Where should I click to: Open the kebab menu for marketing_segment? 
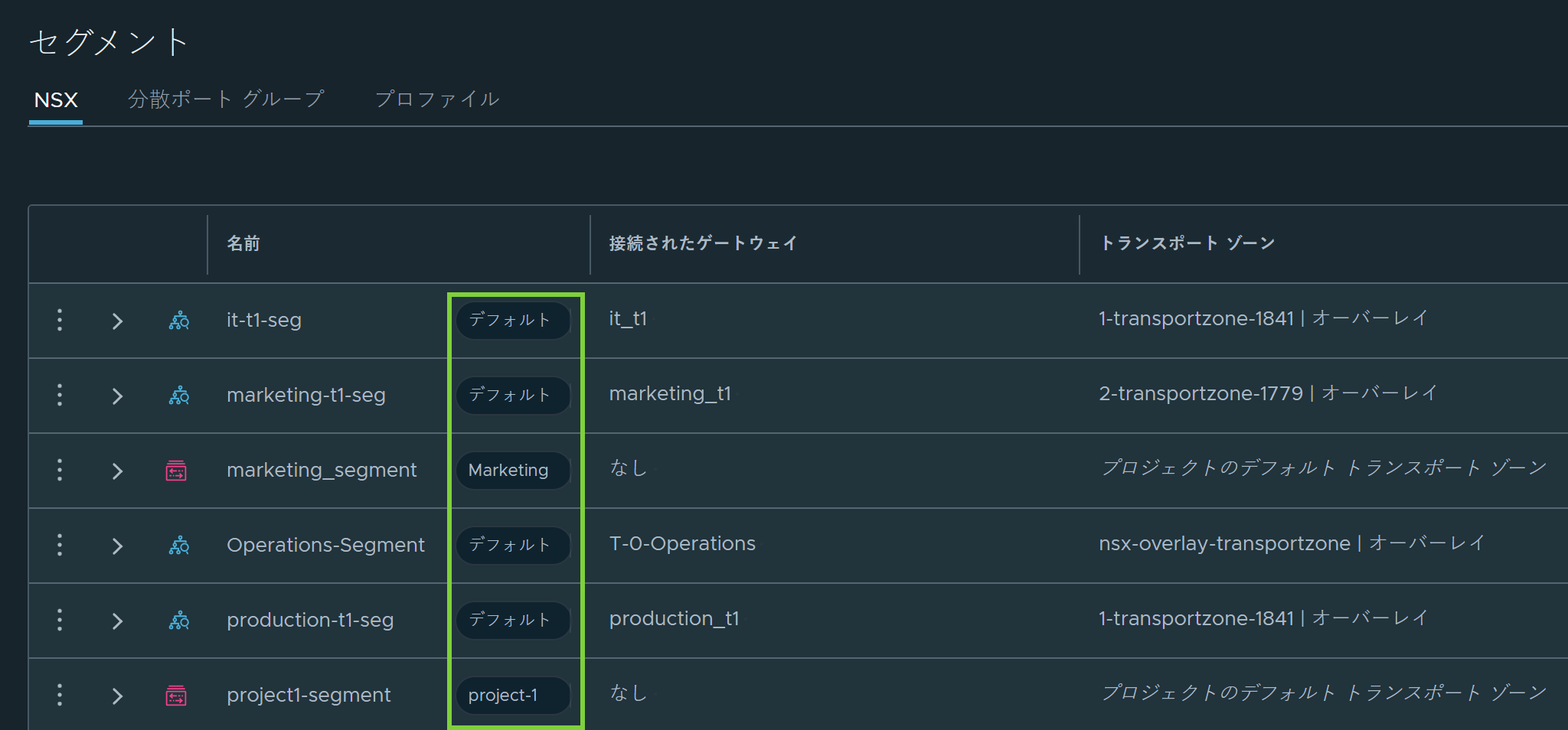pos(60,470)
